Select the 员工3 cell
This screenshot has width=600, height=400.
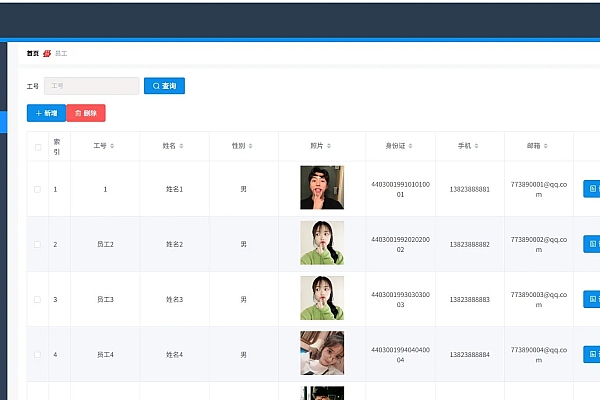point(105,299)
